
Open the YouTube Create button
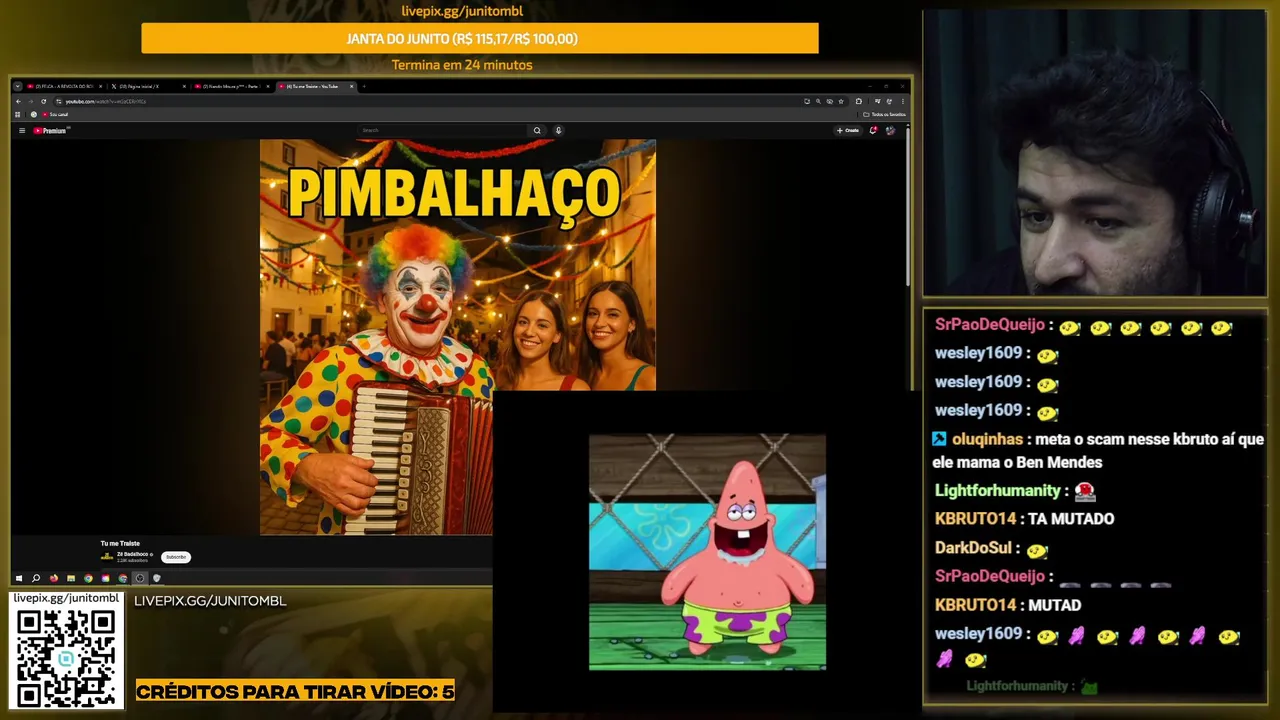pos(848,130)
